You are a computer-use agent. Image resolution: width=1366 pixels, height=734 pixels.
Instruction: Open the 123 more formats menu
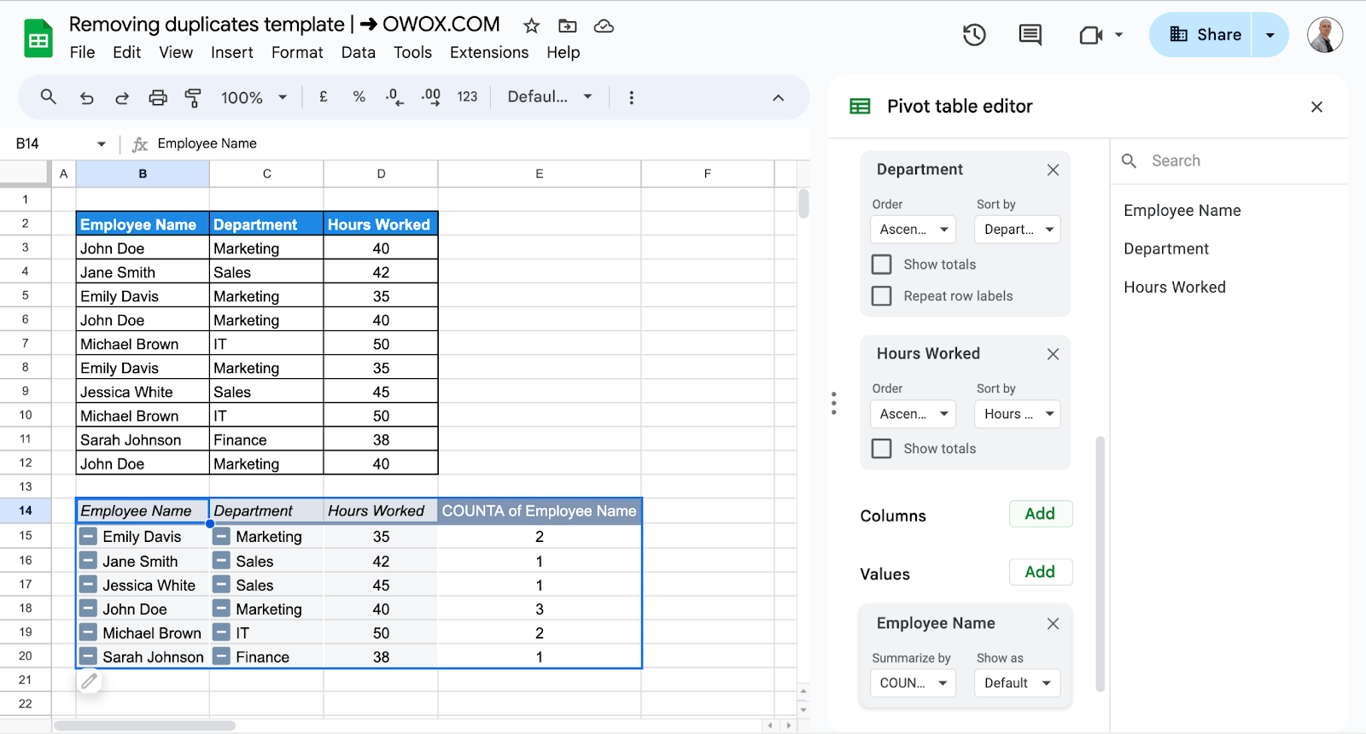(x=467, y=97)
